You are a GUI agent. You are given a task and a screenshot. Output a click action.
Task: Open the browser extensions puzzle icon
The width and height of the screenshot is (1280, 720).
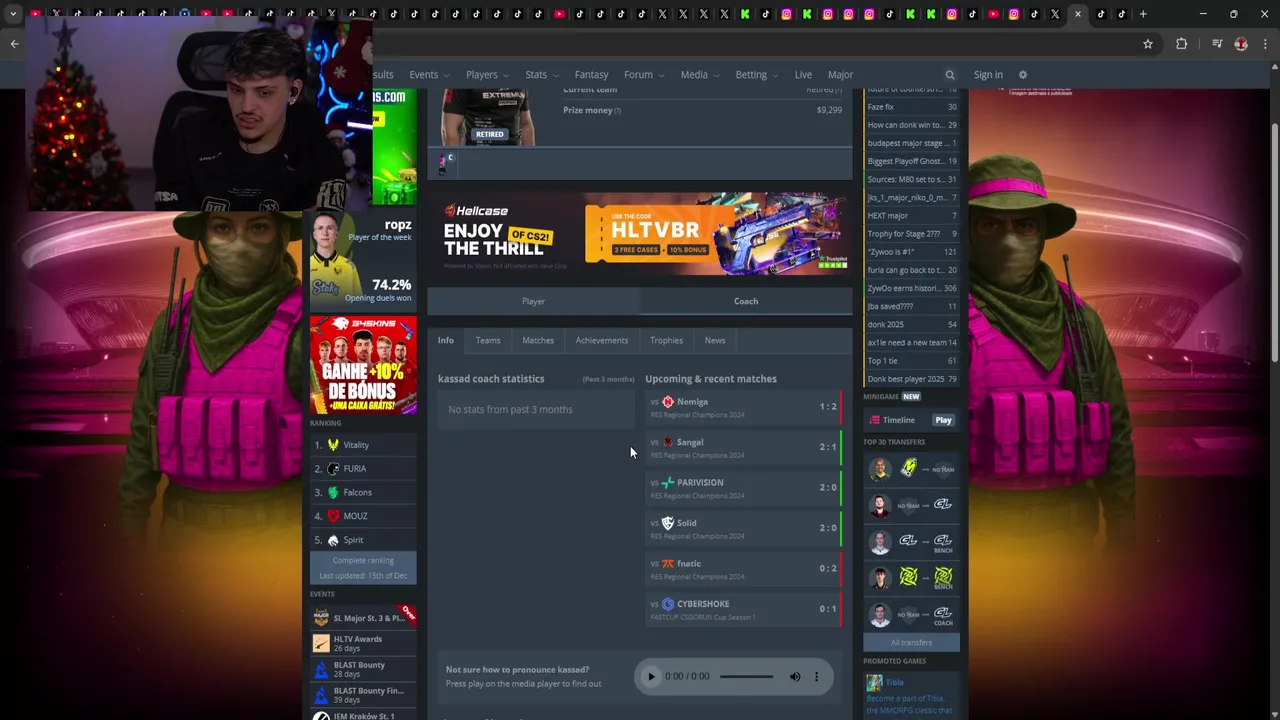pyautogui.click(x=1181, y=44)
